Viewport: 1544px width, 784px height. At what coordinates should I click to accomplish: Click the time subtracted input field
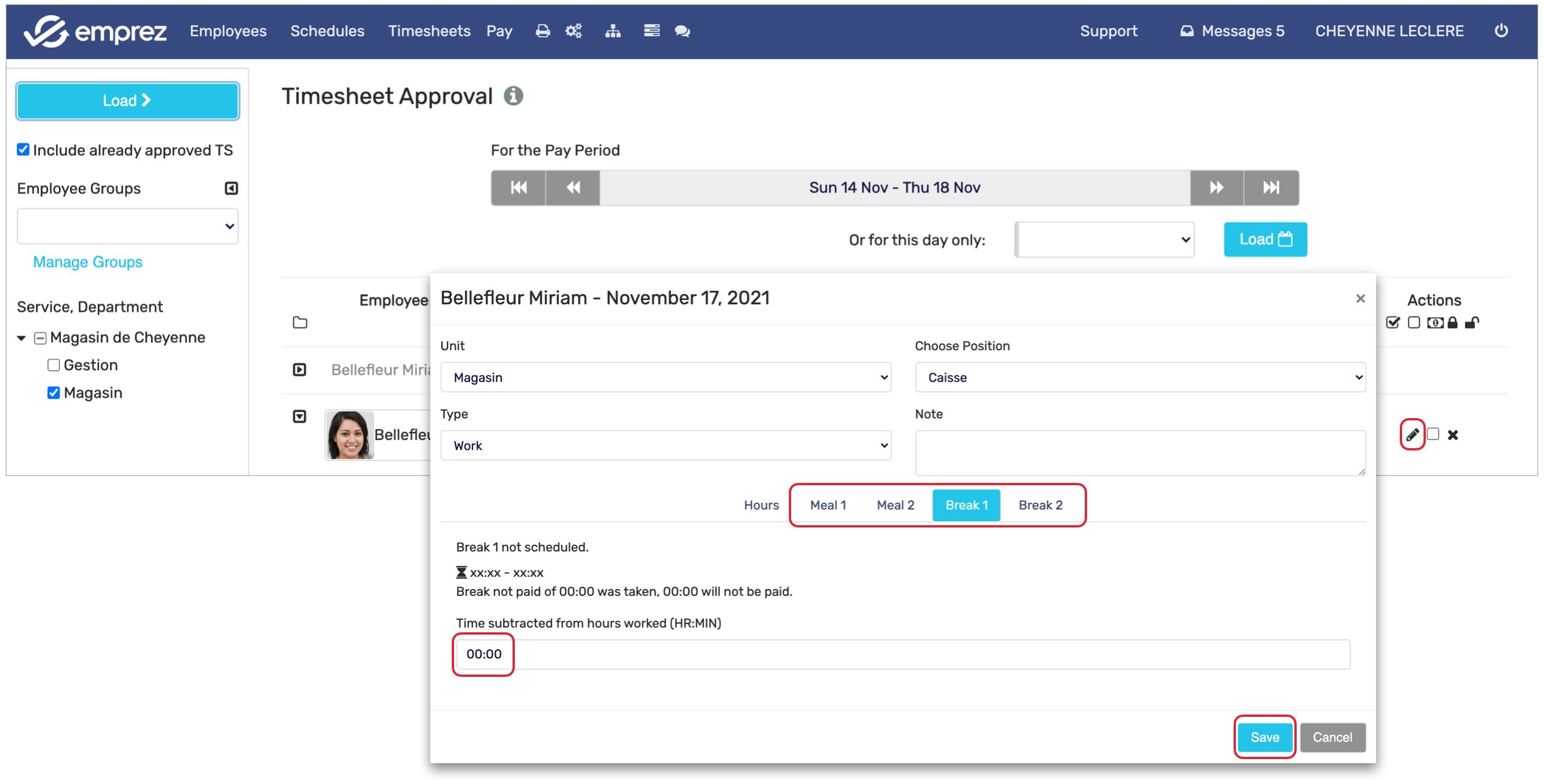[902, 654]
